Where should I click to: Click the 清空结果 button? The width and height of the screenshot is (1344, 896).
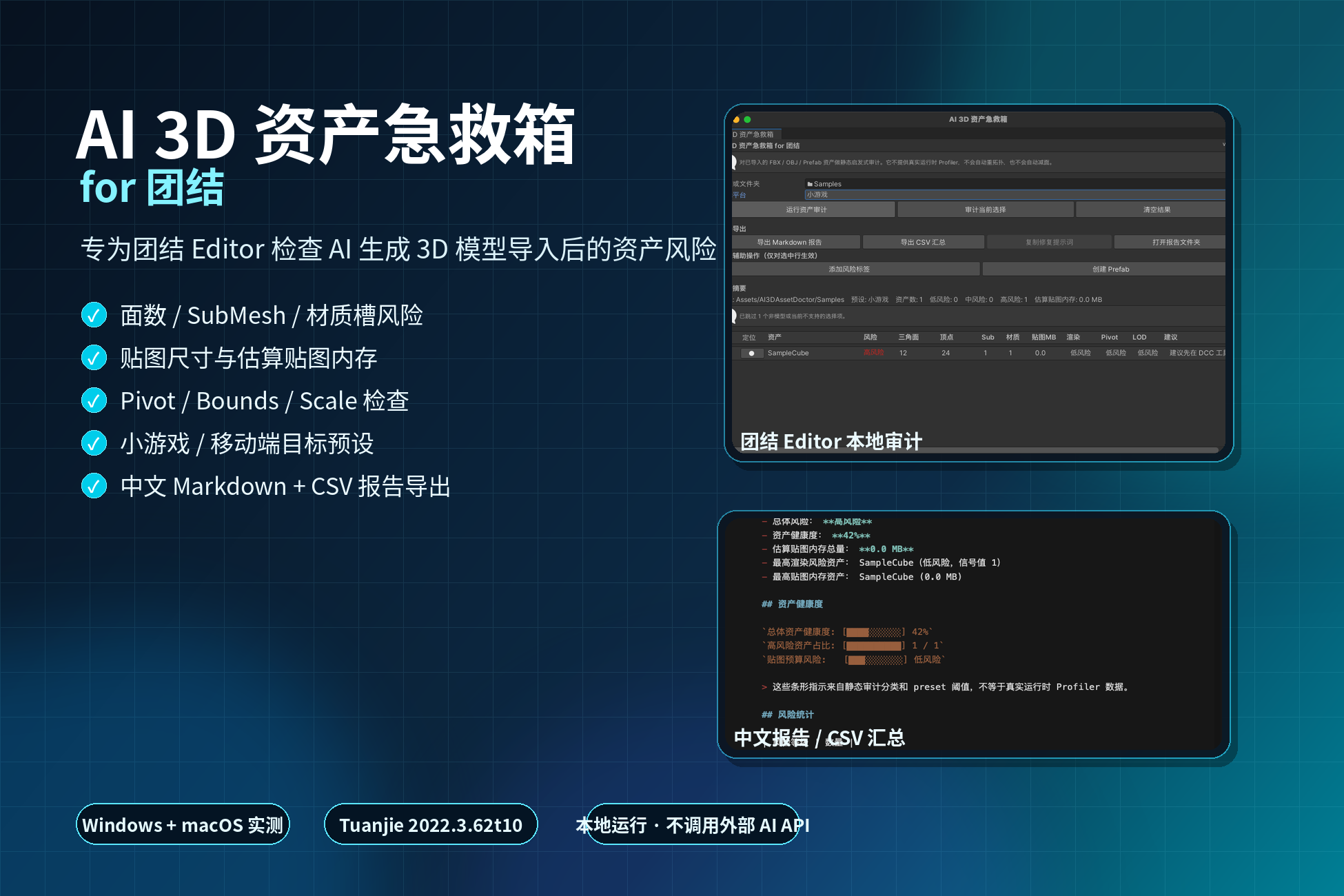point(1151,210)
